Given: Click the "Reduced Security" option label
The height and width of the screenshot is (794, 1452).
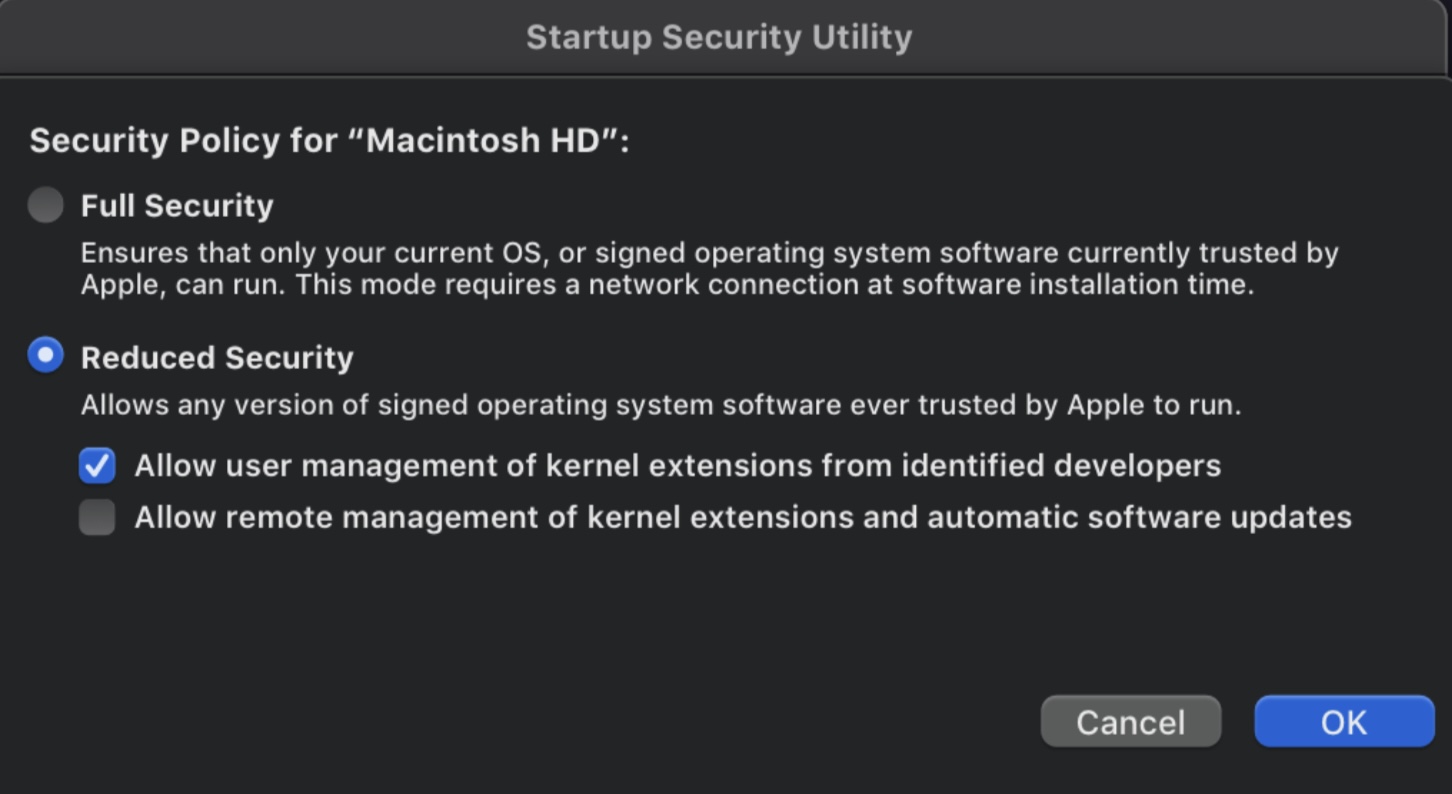Looking at the screenshot, I should (217, 358).
